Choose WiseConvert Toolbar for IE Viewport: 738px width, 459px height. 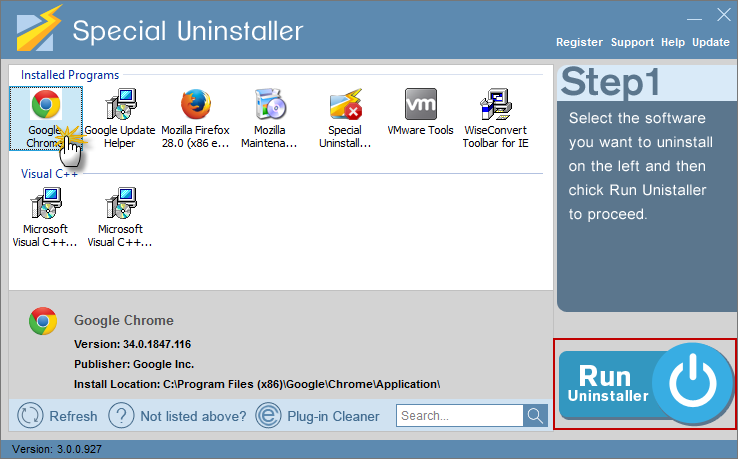click(x=495, y=115)
